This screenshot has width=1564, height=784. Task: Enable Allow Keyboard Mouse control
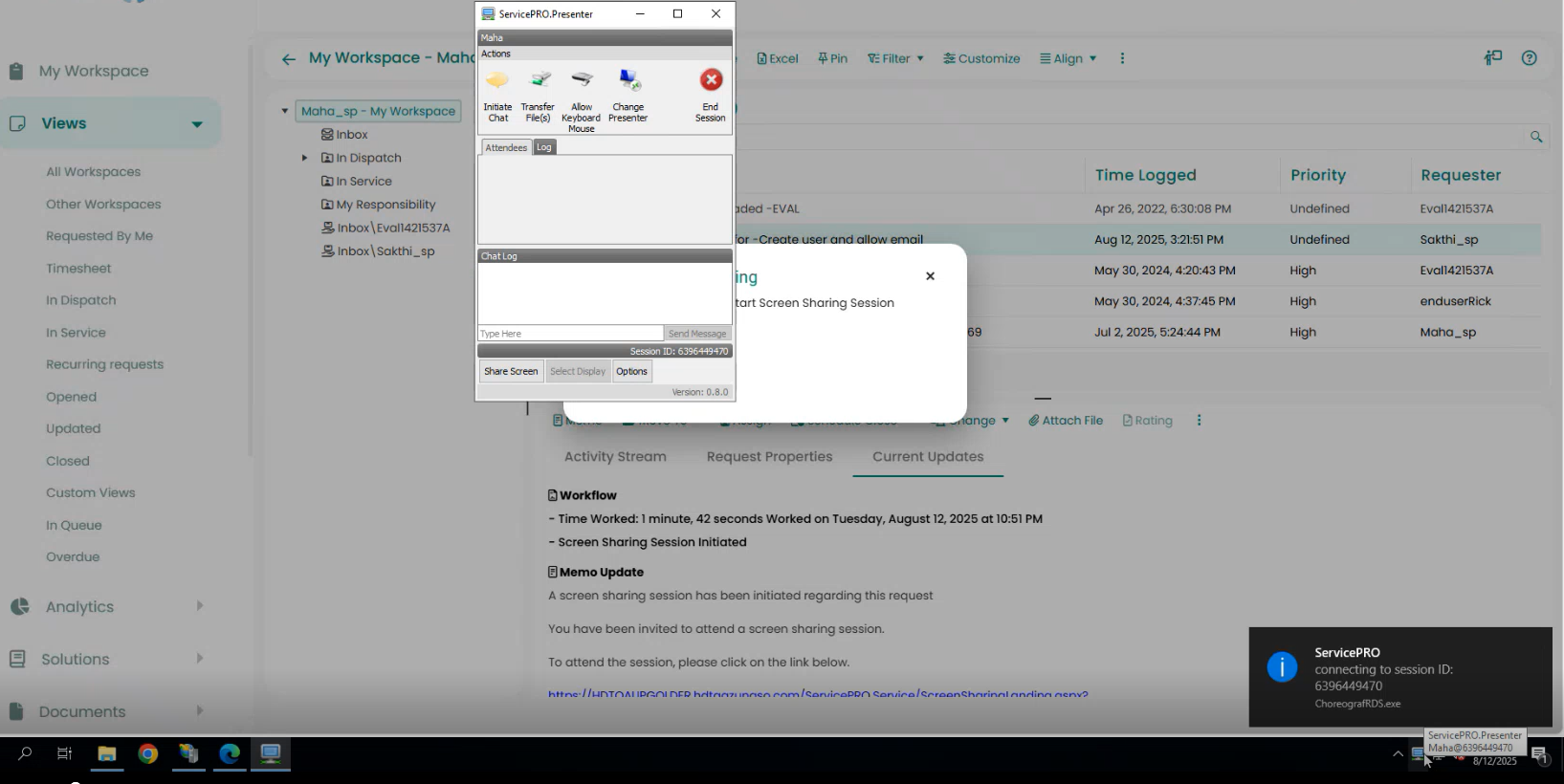click(582, 81)
